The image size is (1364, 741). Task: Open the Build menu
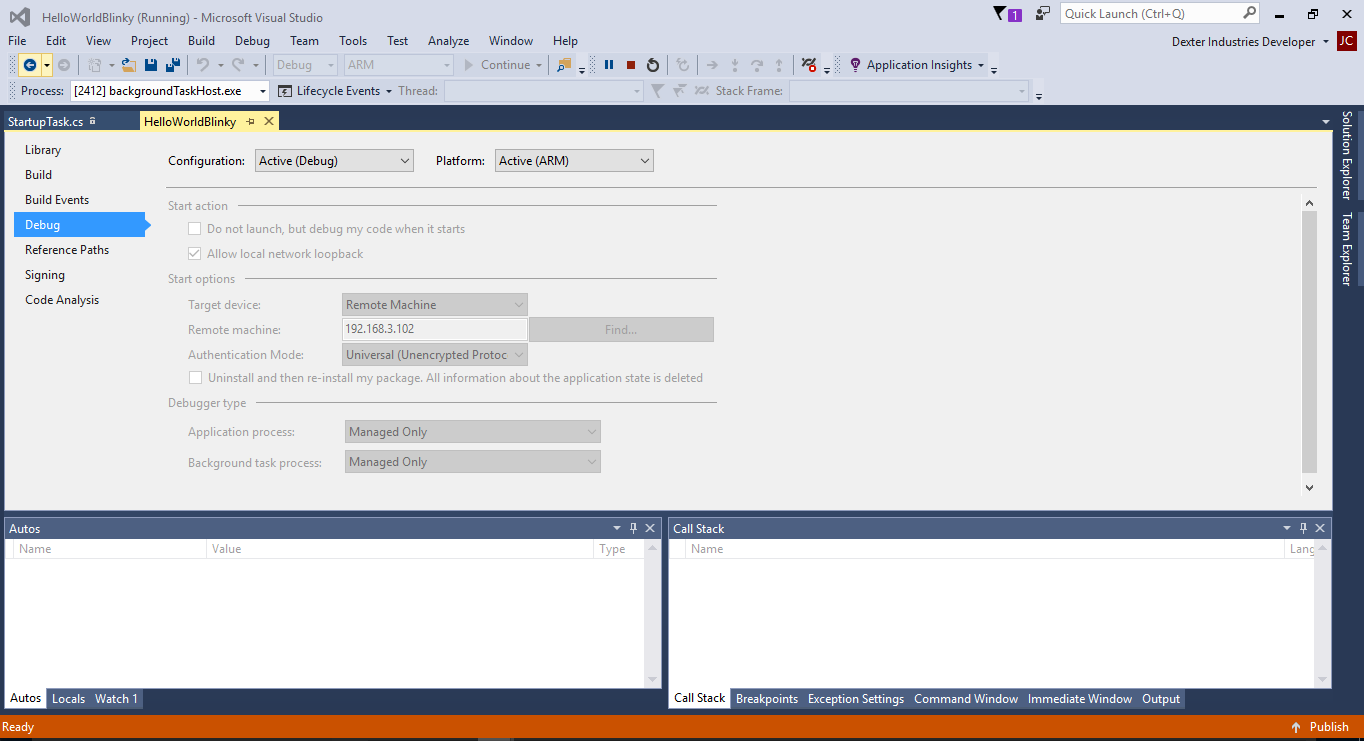(201, 41)
